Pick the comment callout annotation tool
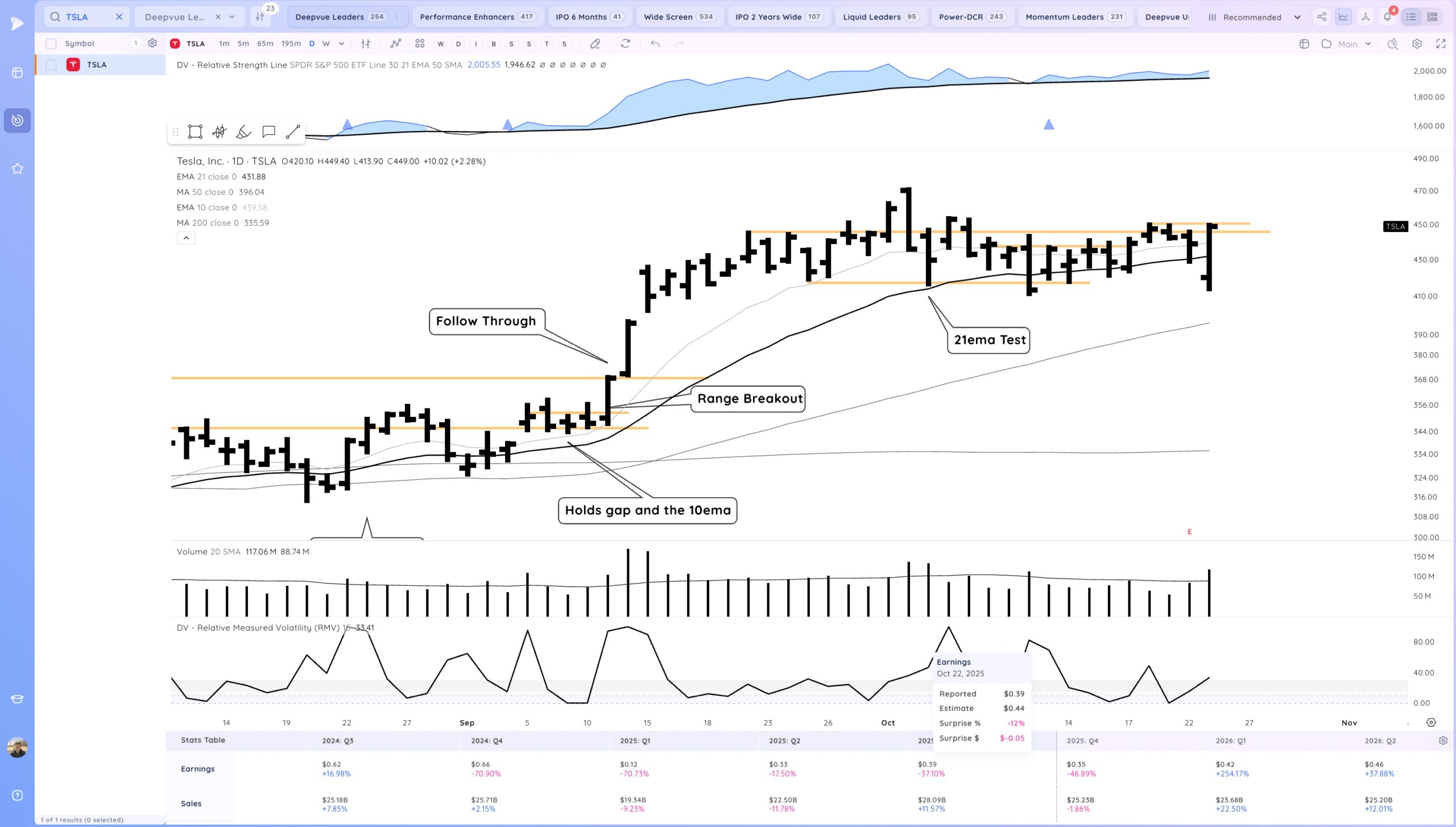Screen dimensions: 1456x827 click(268, 132)
